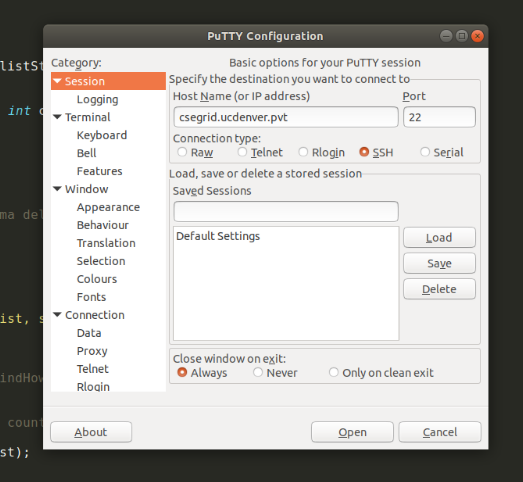Image resolution: width=523 pixels, height=482 pixels.
Task: Select SSH connection type
Action: click(x=364, y=152)
